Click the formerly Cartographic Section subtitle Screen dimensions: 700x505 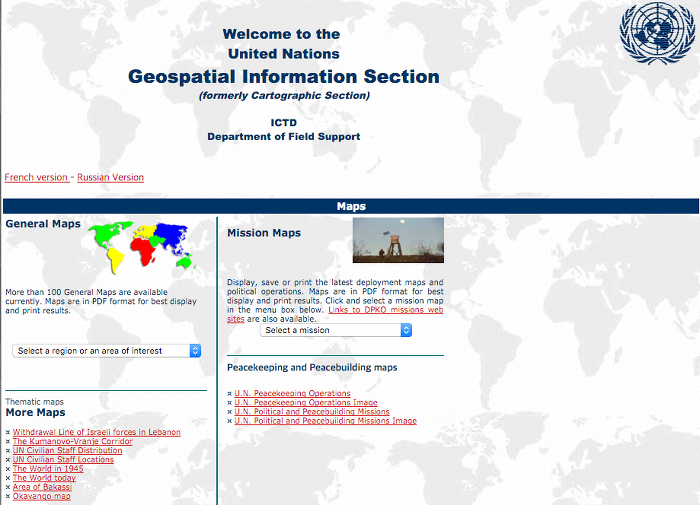tap(284, 96)
